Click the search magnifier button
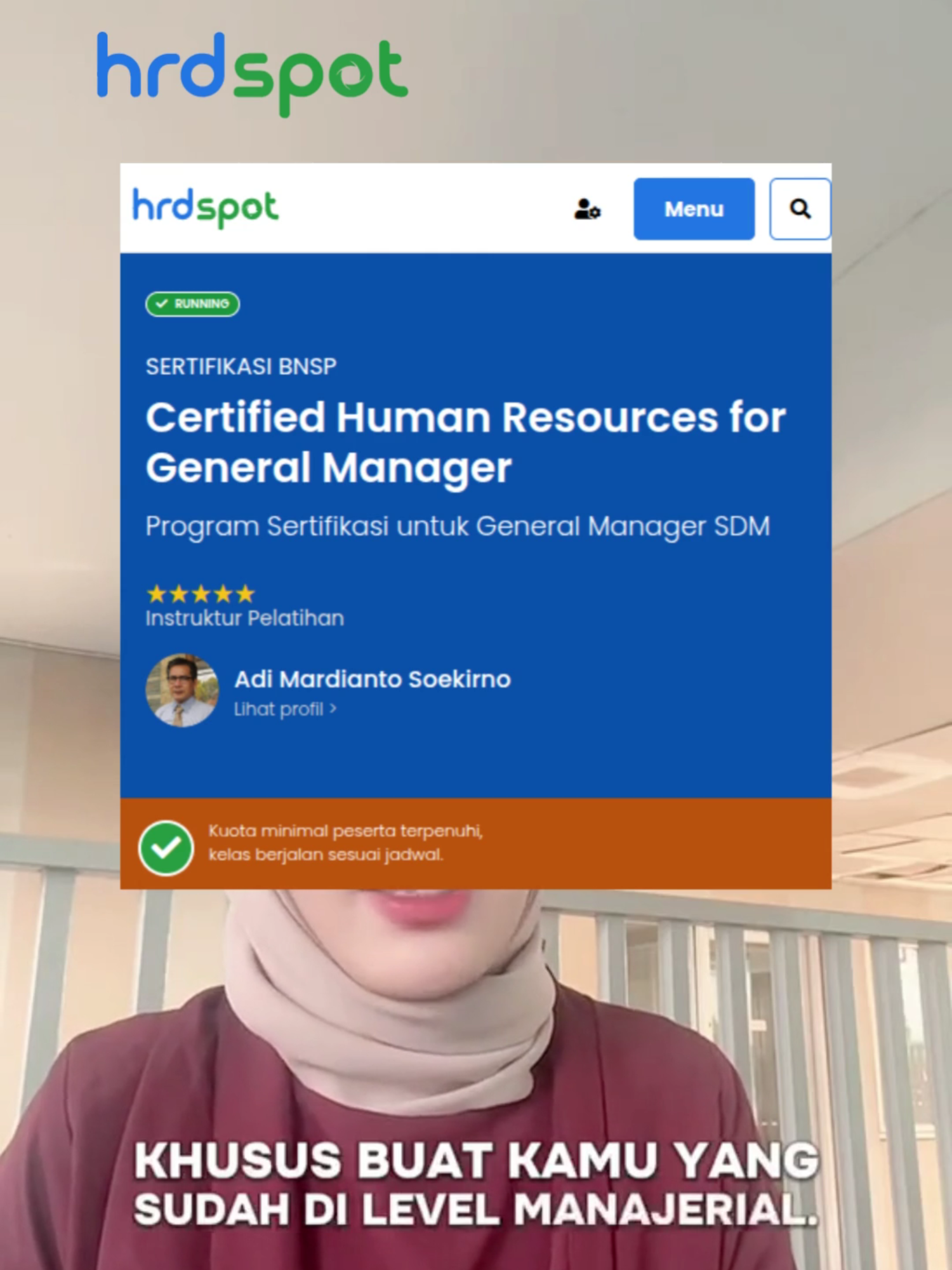This screenshot has height=1270, width=952. click(800, 209)
